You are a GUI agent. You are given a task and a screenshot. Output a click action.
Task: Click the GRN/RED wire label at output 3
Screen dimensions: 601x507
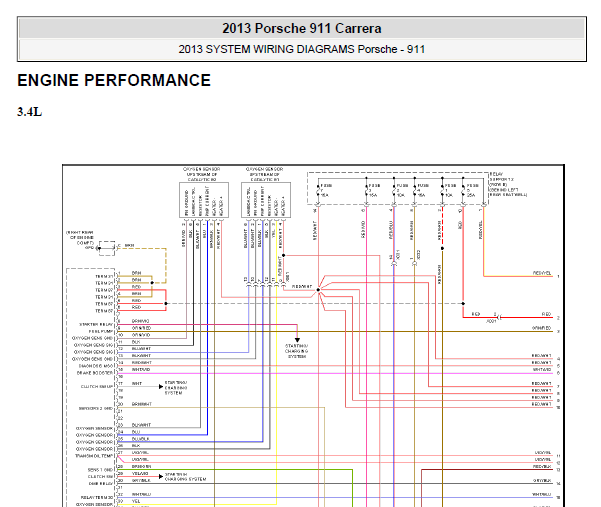[x=542, y=328]
